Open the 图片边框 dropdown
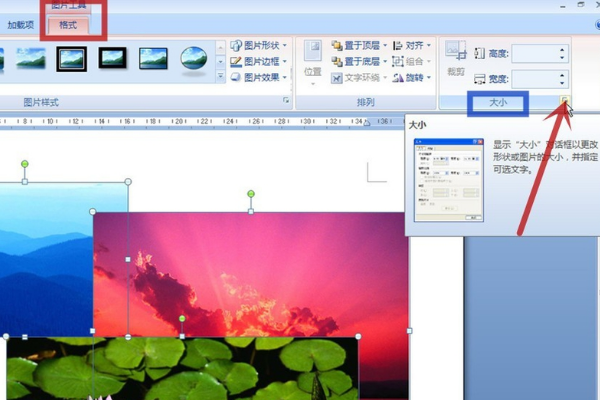The image size is (600, 400). [x=259, y=61]
